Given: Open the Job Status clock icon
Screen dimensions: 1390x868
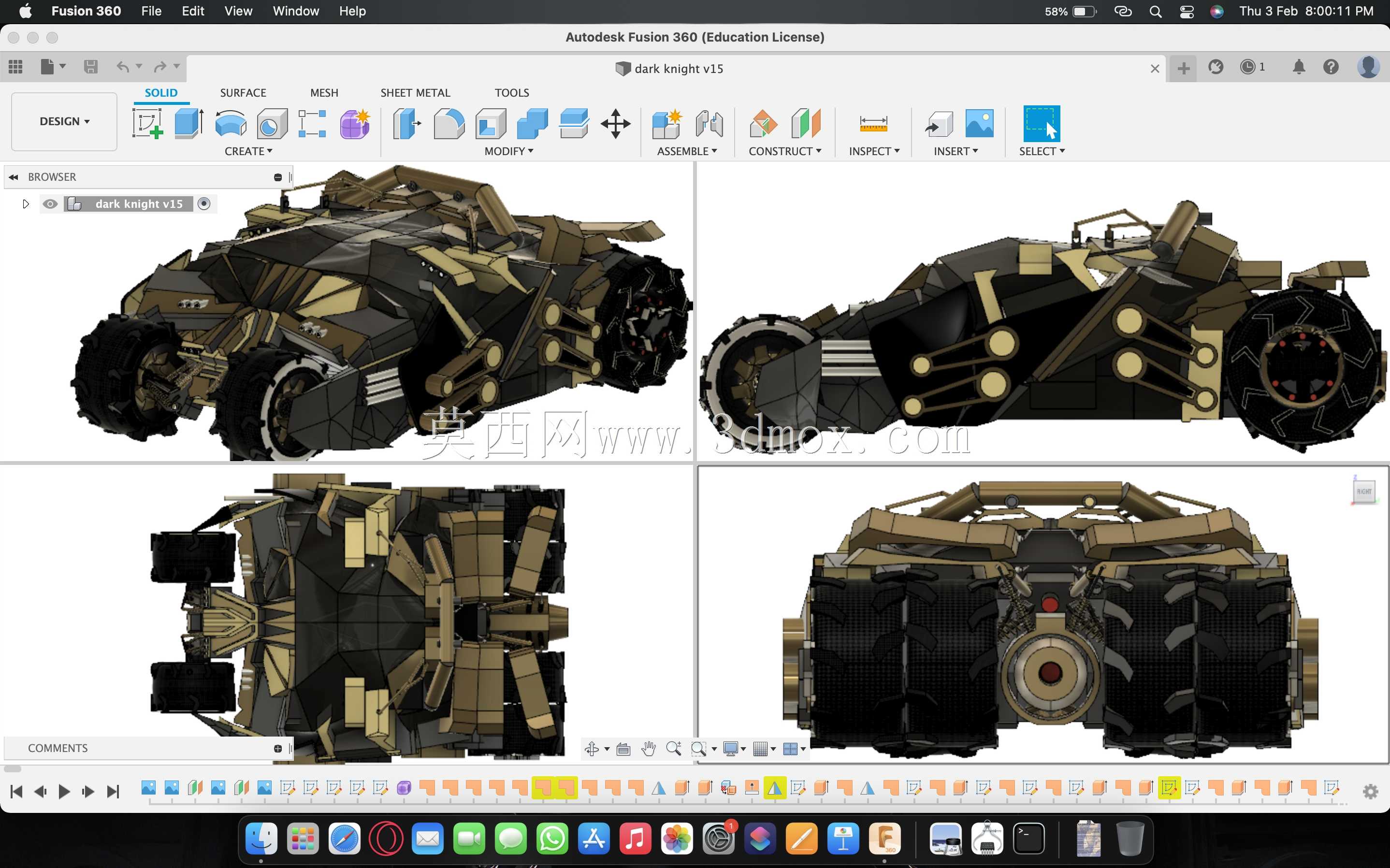Looking at the screenshot, I should tap(1248, 67).
